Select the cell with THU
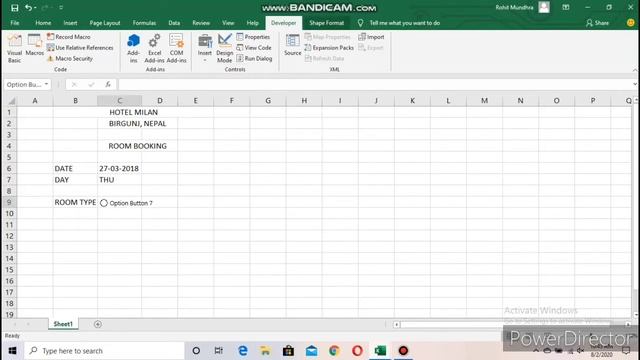The height and width of the screenshot is (360, 640). coord(119,180)
